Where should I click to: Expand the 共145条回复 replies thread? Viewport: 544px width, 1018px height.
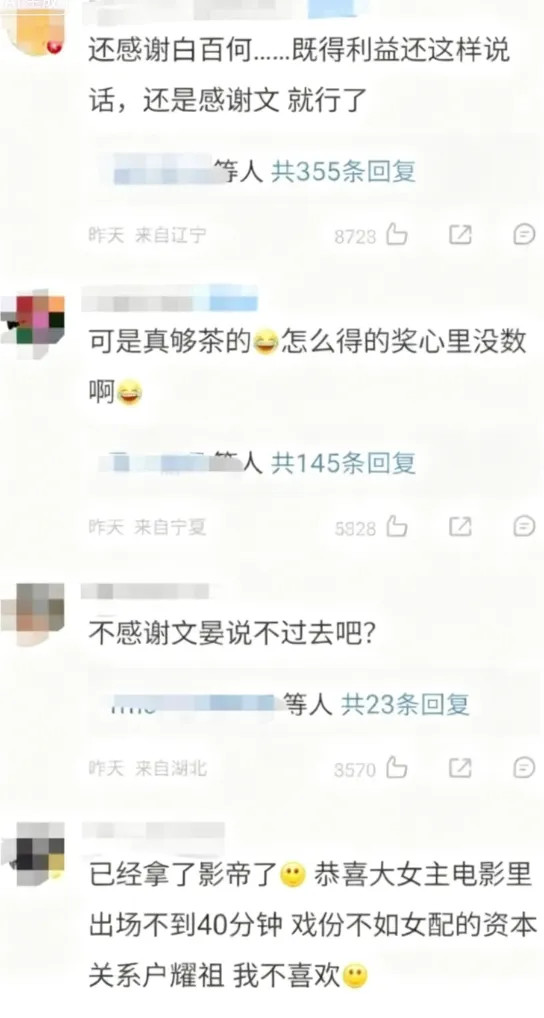point(343,463)
